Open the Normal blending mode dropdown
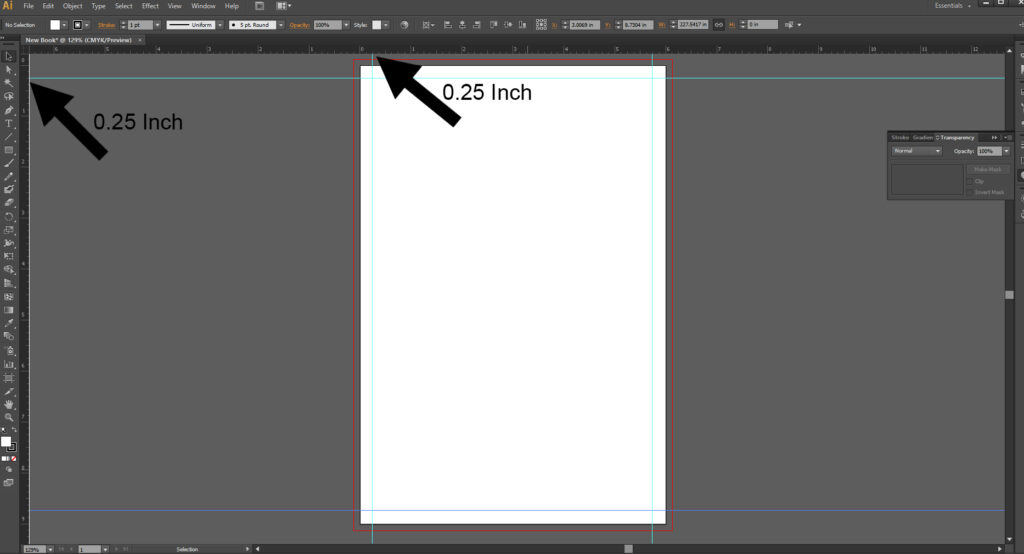Image resolution: width=1024 pixels, height=554 pixels. [916, 151]
